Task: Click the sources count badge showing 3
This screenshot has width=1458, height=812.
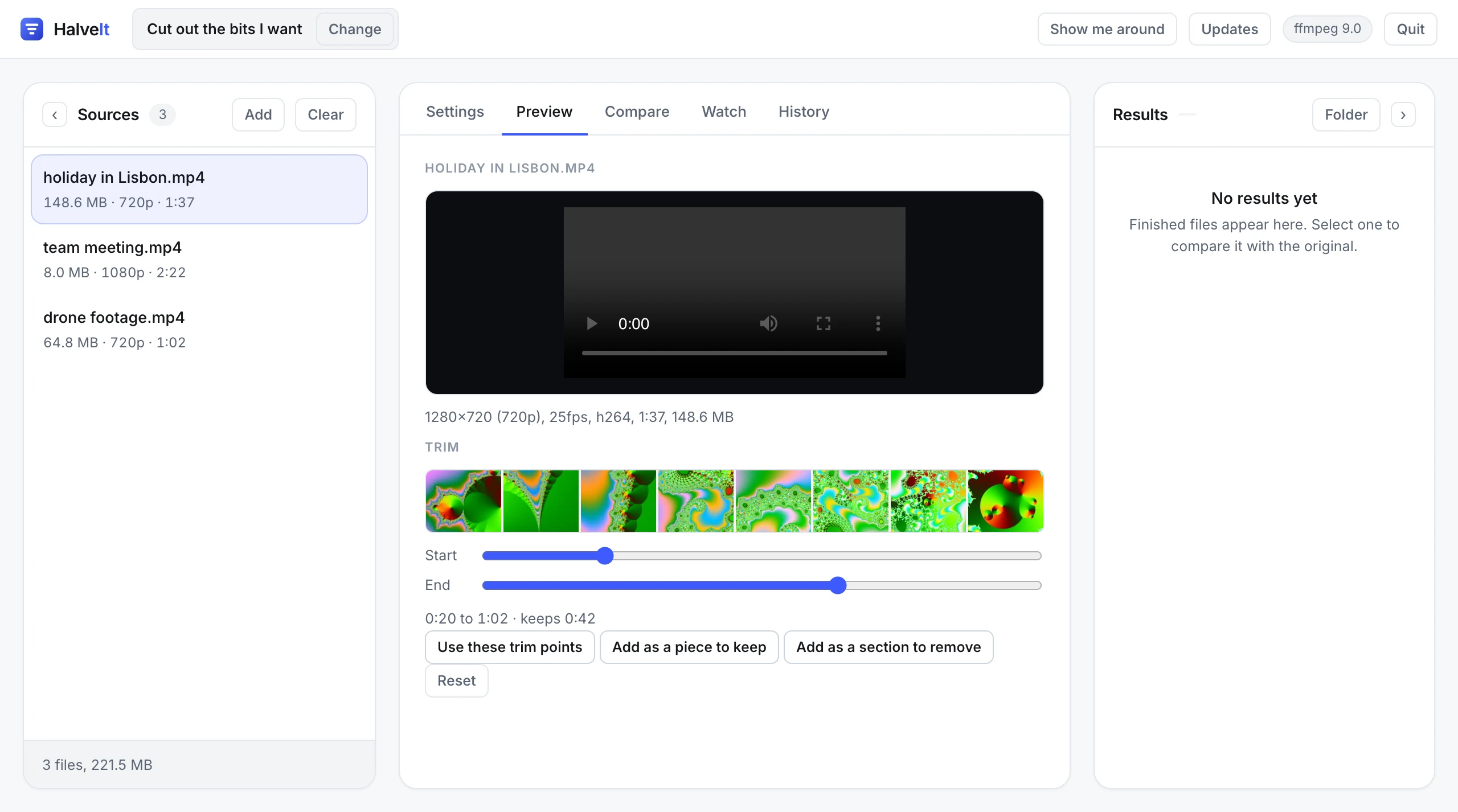Action: (162, 114)
